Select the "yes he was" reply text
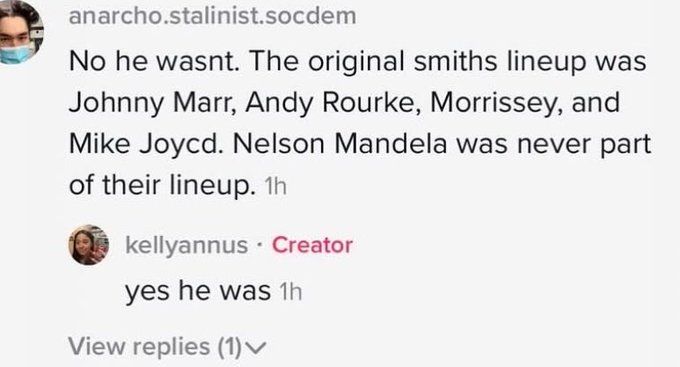The width and height of the screenshot is (680, 367). pos(198,291)
